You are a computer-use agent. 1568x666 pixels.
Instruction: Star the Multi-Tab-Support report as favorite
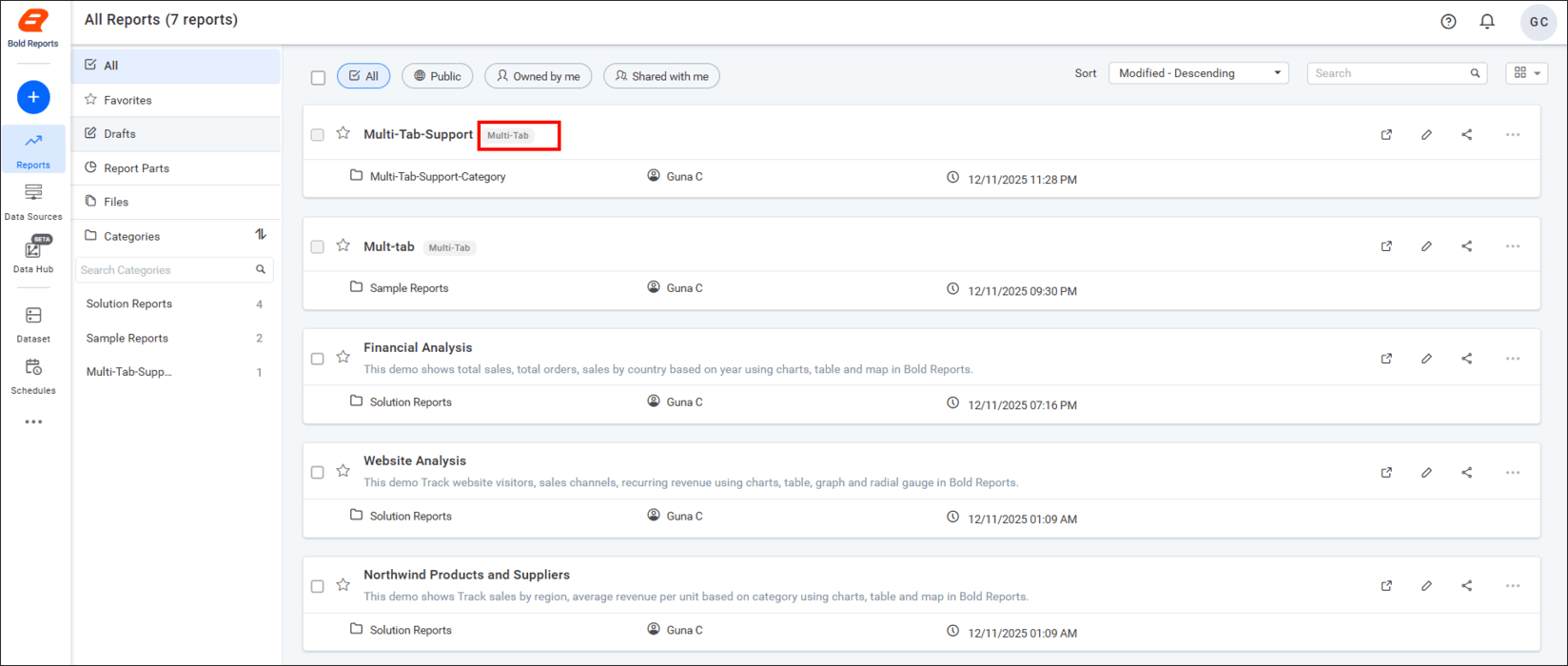[343, 134]
